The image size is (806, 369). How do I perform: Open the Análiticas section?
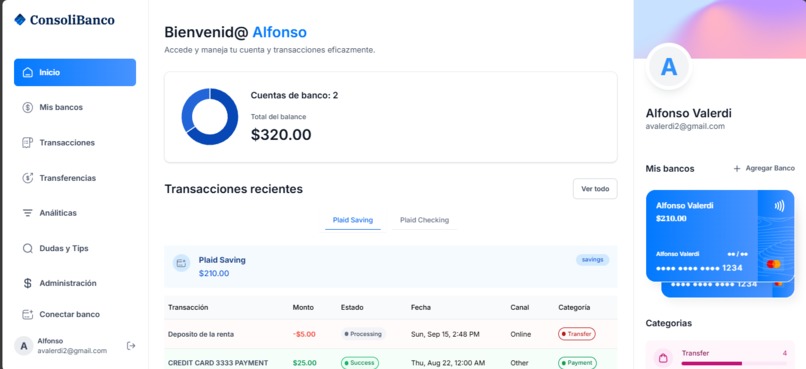click(75, 213)
